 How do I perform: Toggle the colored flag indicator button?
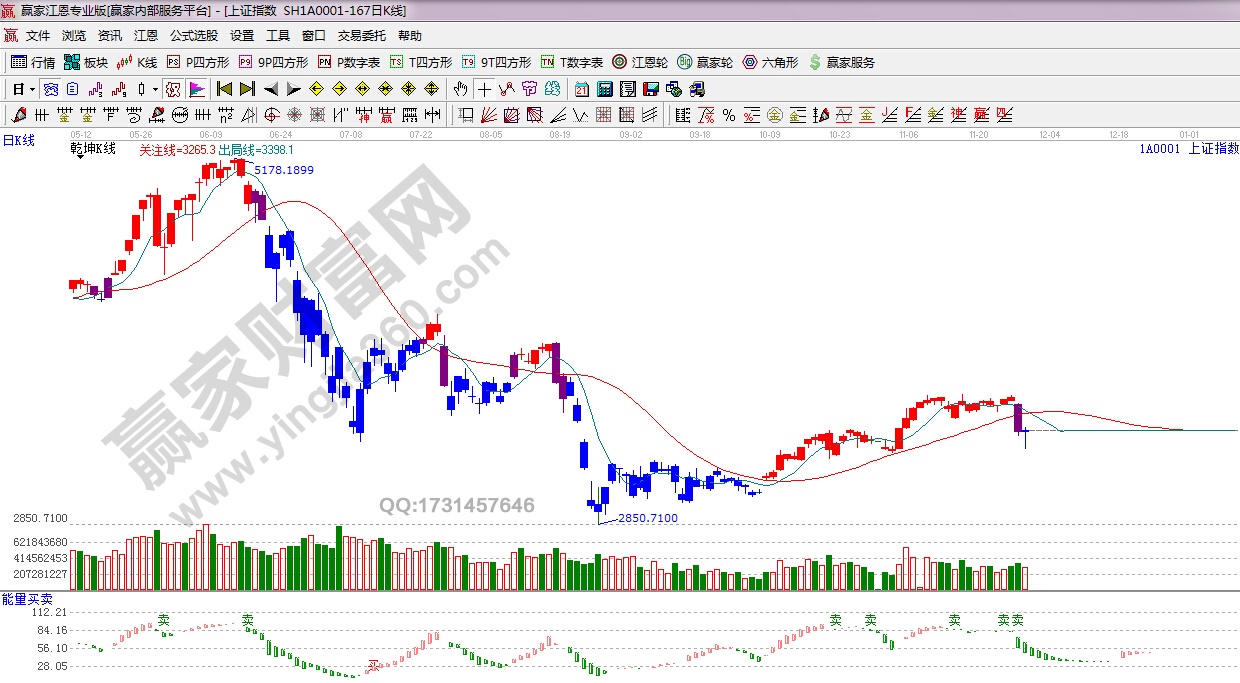click(197, 89)
